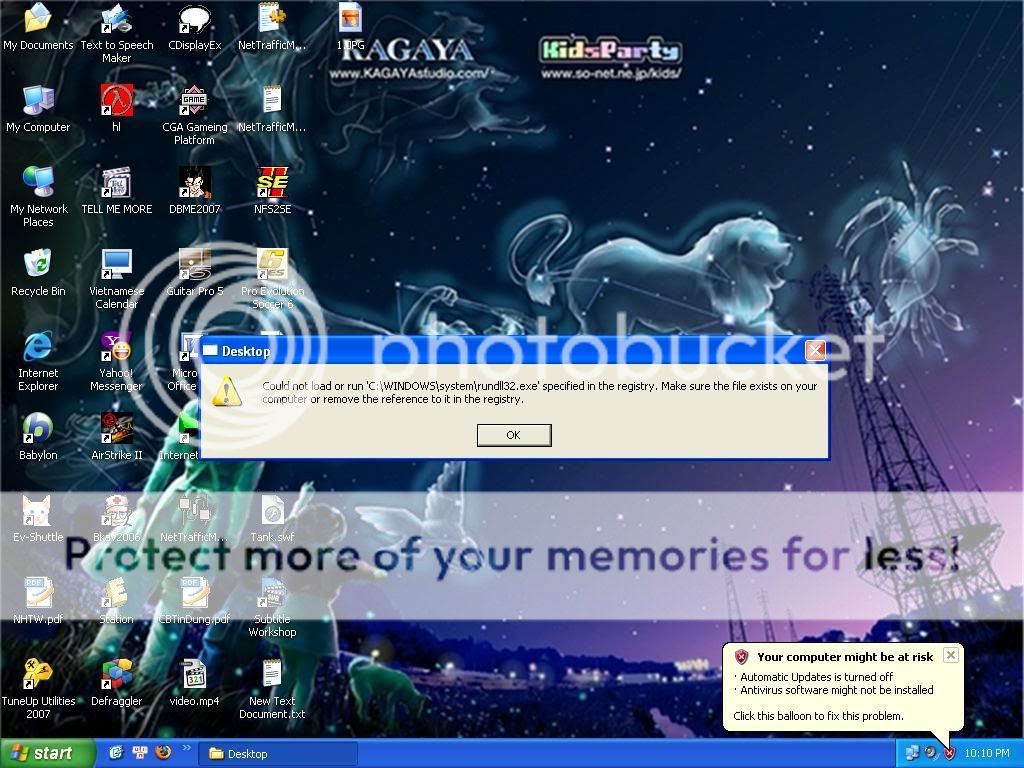The image size is (1024, 768).
Task: Click the red Security Center tray shield
Action: coord(950,754)
